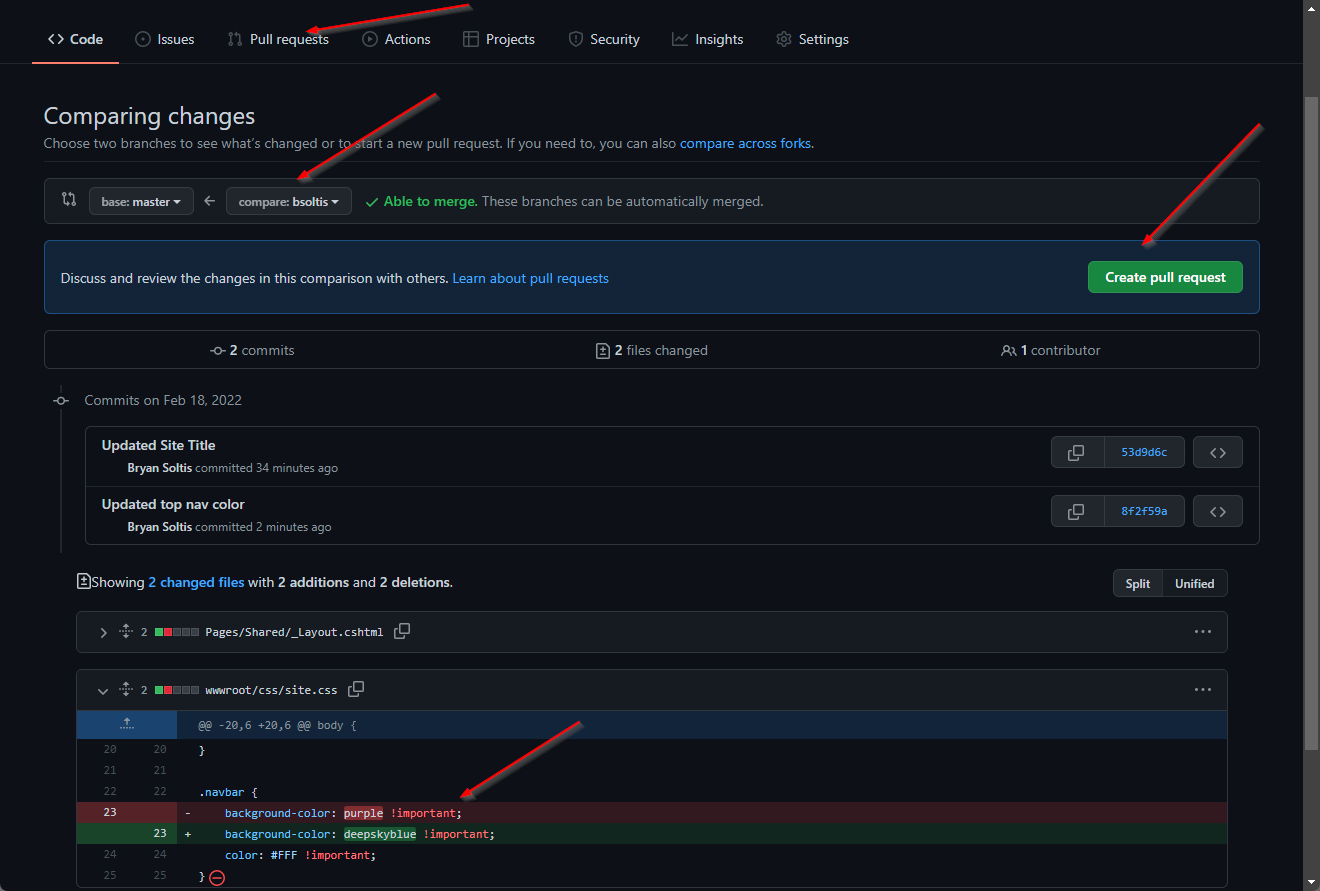Image resolution: width=1320 pixels, height=891 pixels.
Task: Switch diff view to Split
Action: (1138, 583)
